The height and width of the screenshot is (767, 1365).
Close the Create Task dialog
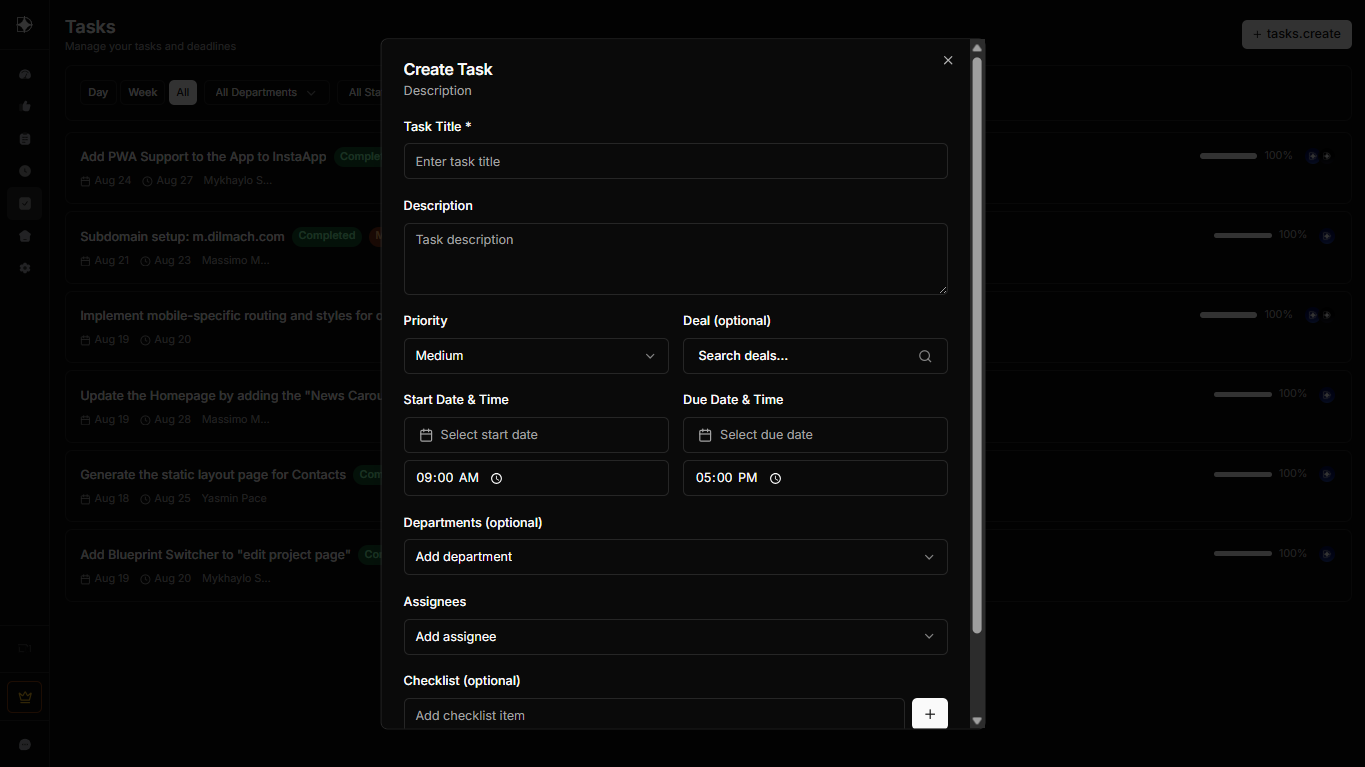coord(948,60)
